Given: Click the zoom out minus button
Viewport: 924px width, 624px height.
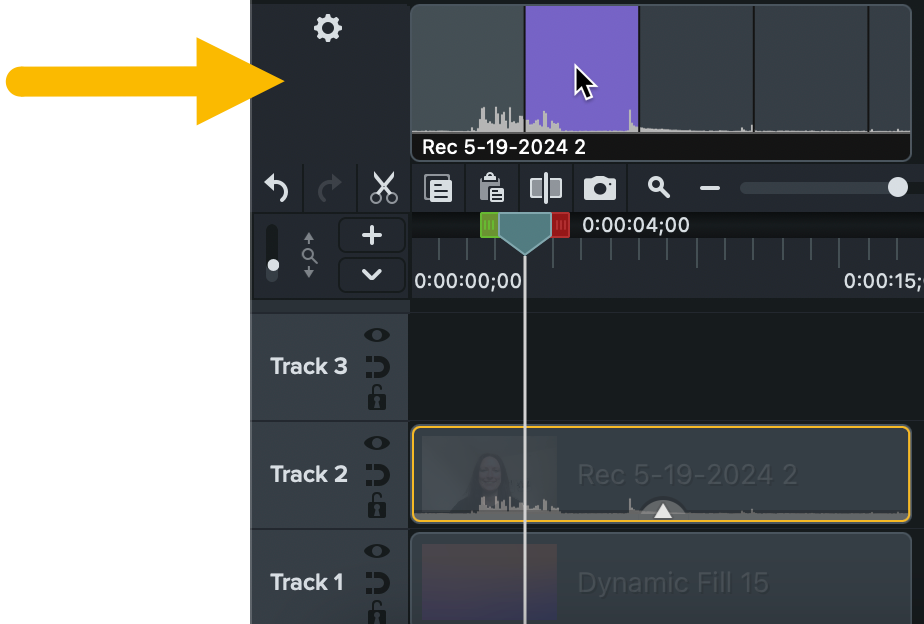Looking at the screenshot, I should (x=710, y=188).
